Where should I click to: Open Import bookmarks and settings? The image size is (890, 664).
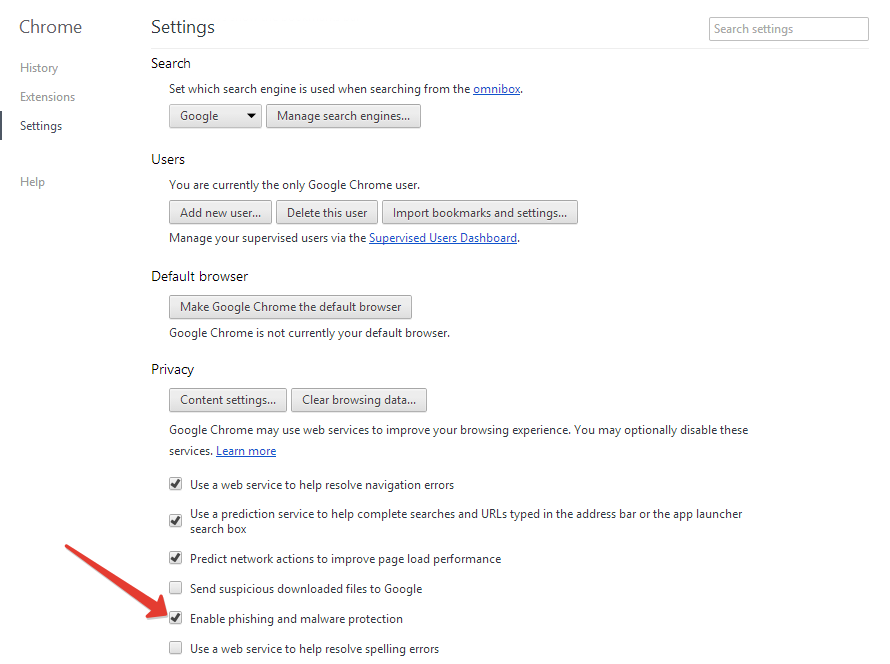tap(479, 212)
